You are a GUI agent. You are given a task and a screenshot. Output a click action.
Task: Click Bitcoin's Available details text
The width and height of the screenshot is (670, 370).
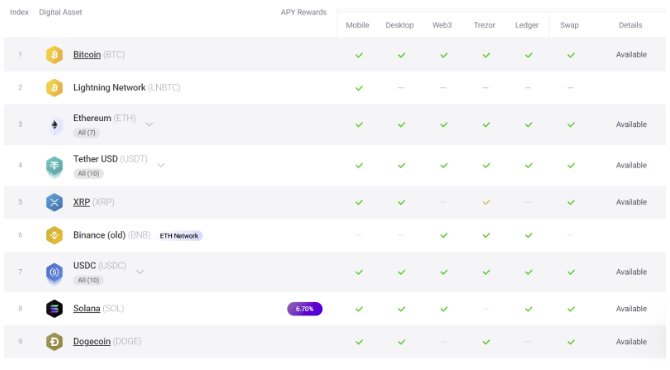[631, 55]
